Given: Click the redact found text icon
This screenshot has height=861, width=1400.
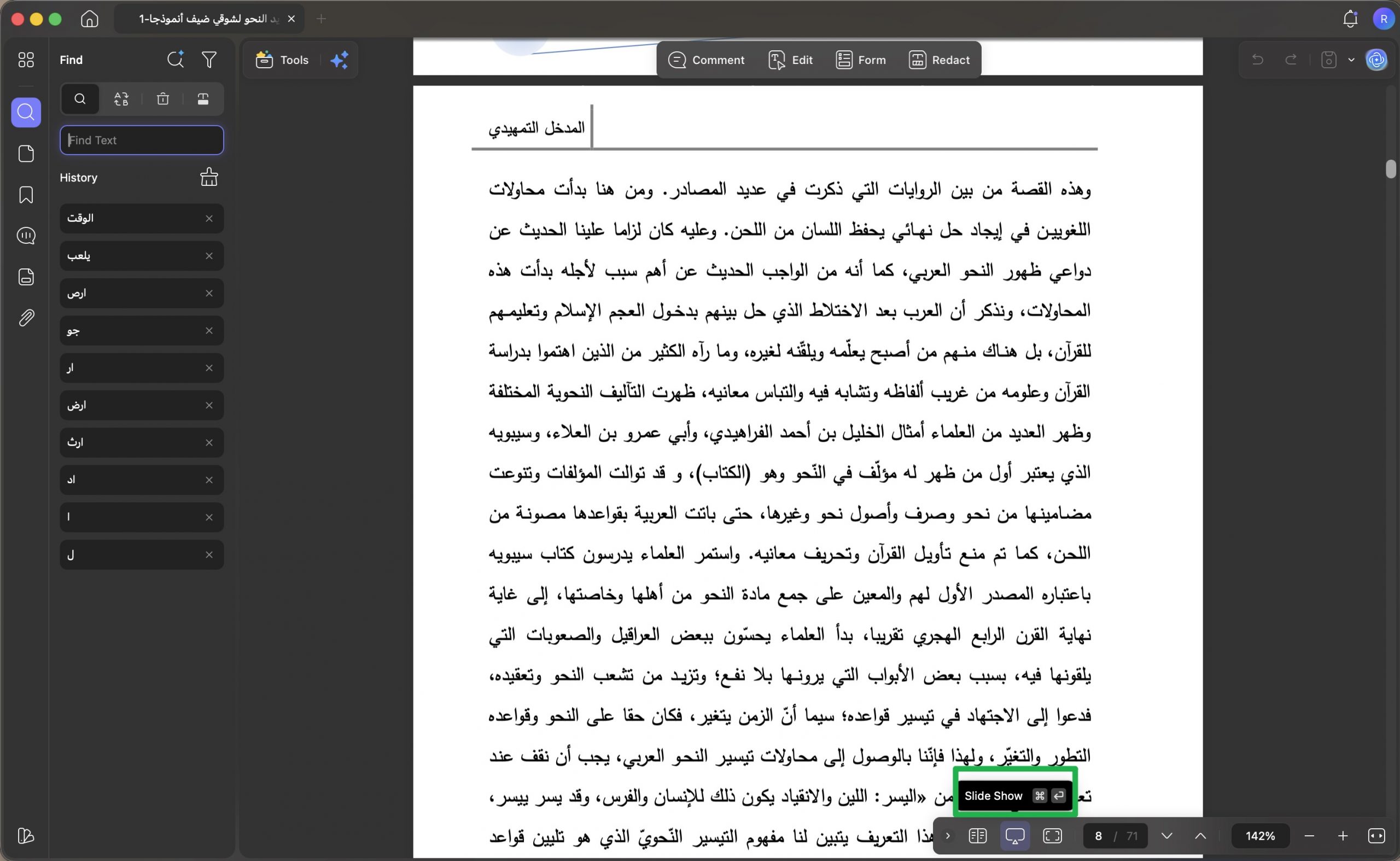Looking at the screenshot, I should tap(203, 99).
